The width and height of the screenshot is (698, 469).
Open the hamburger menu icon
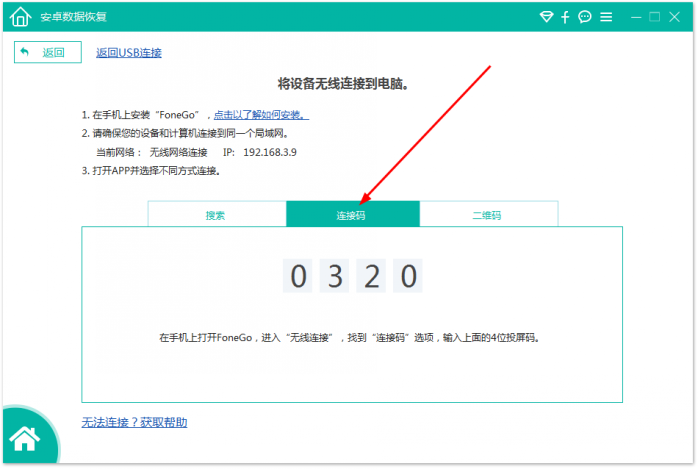pos(606,17)
